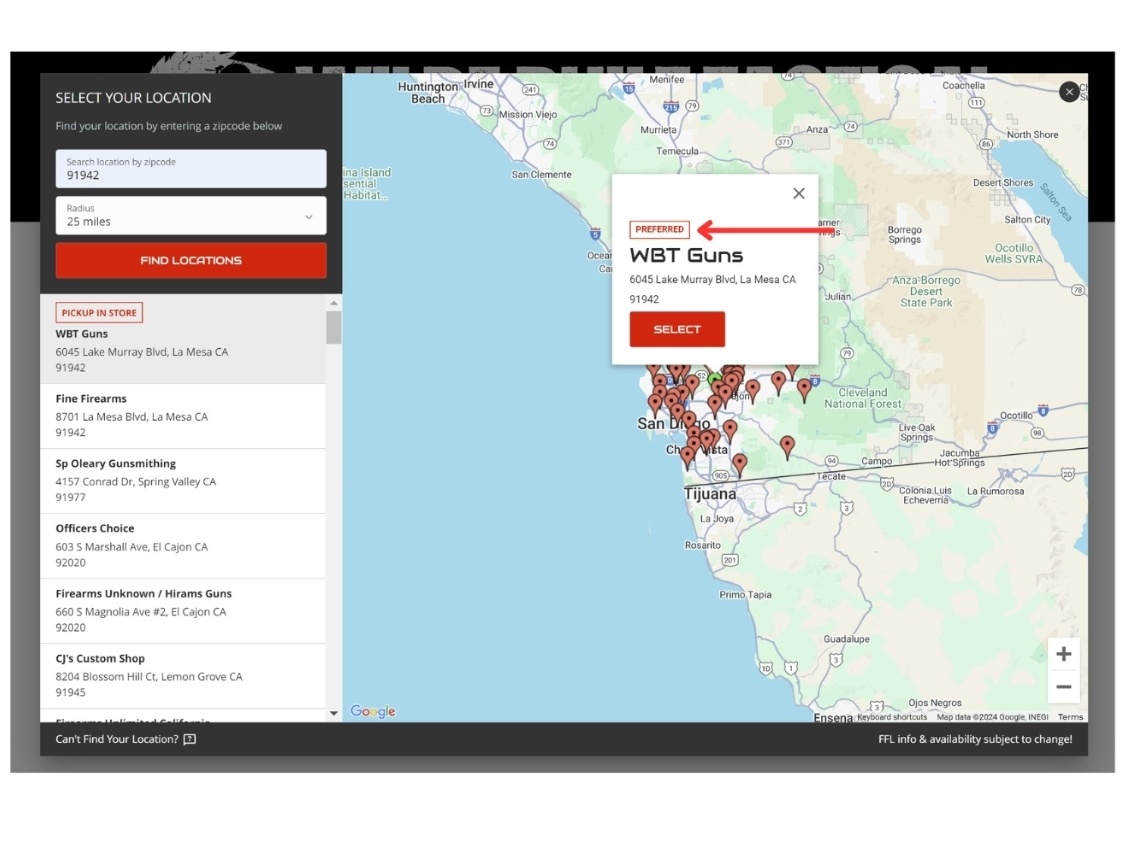Zoom out on the map

coord(1064,687)
